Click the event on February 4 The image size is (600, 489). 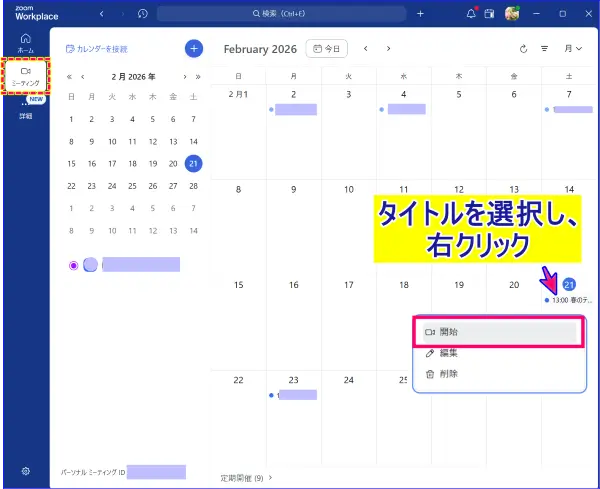(403, 109)
